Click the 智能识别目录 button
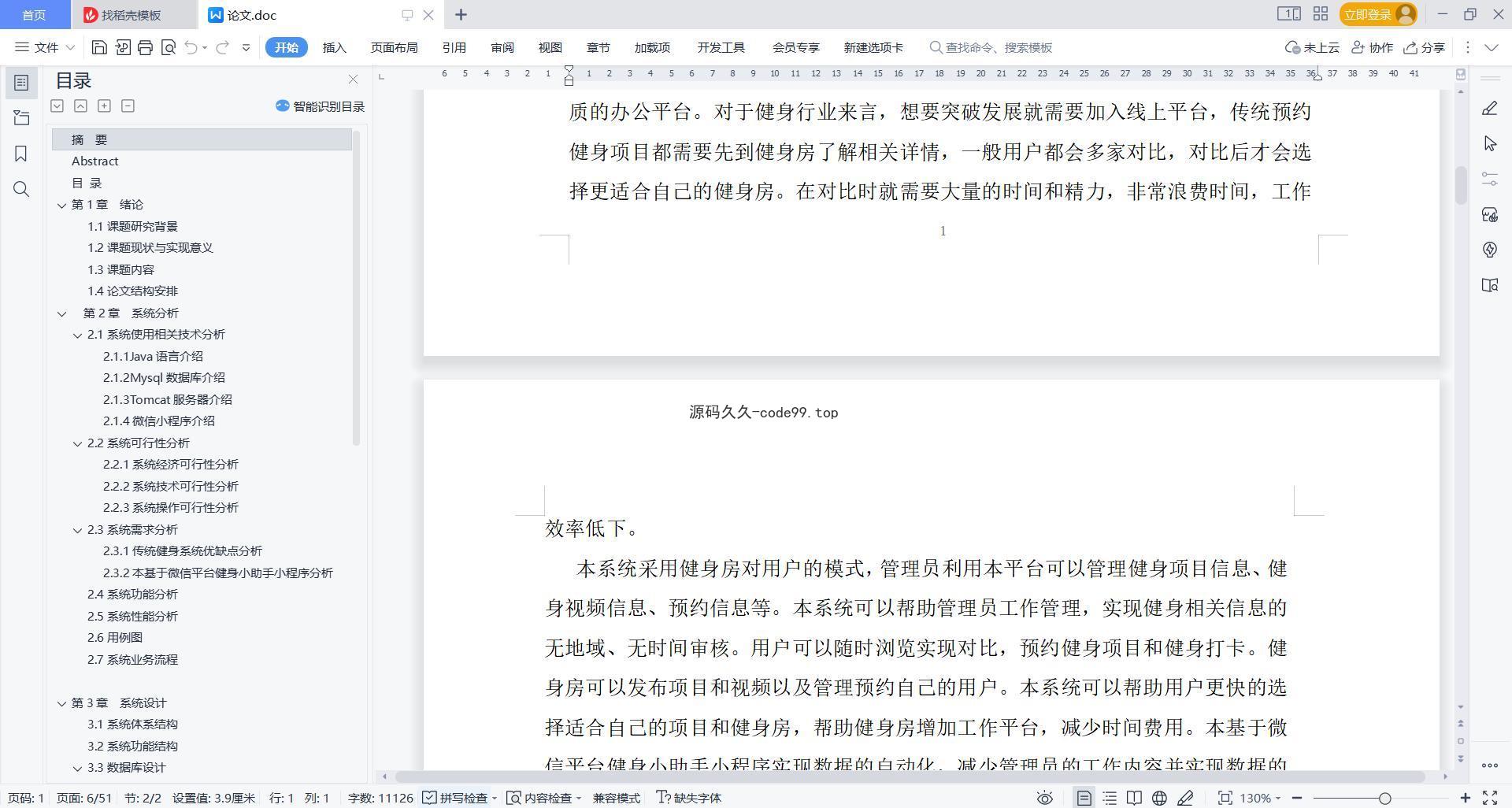 click(x=321, y=106)
